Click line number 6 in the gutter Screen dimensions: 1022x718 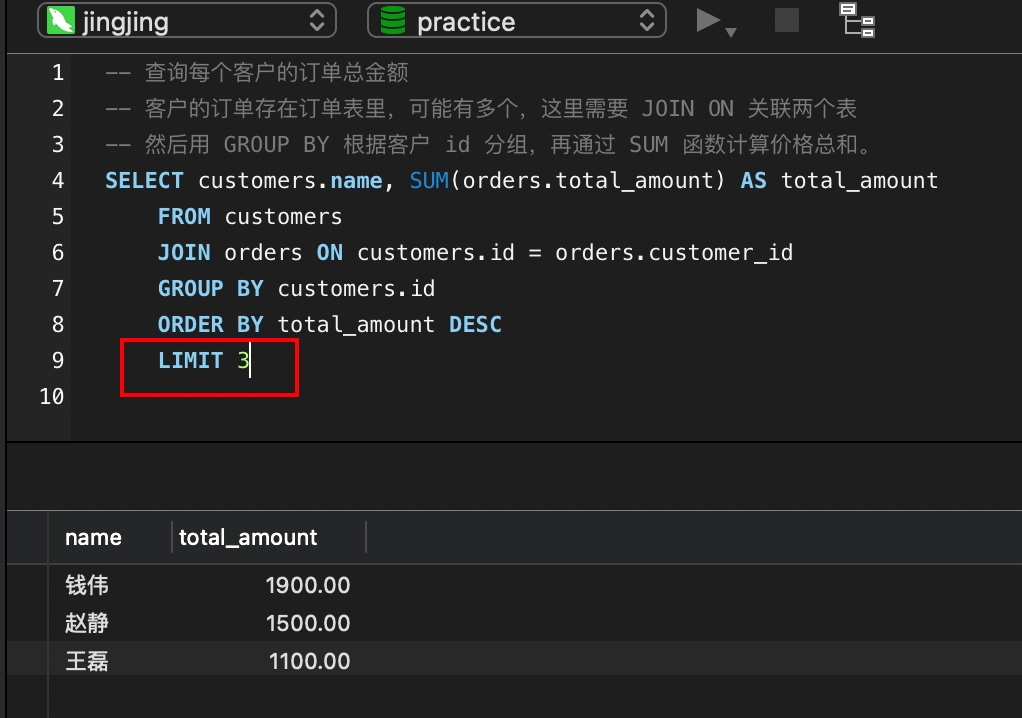point(58,252)
